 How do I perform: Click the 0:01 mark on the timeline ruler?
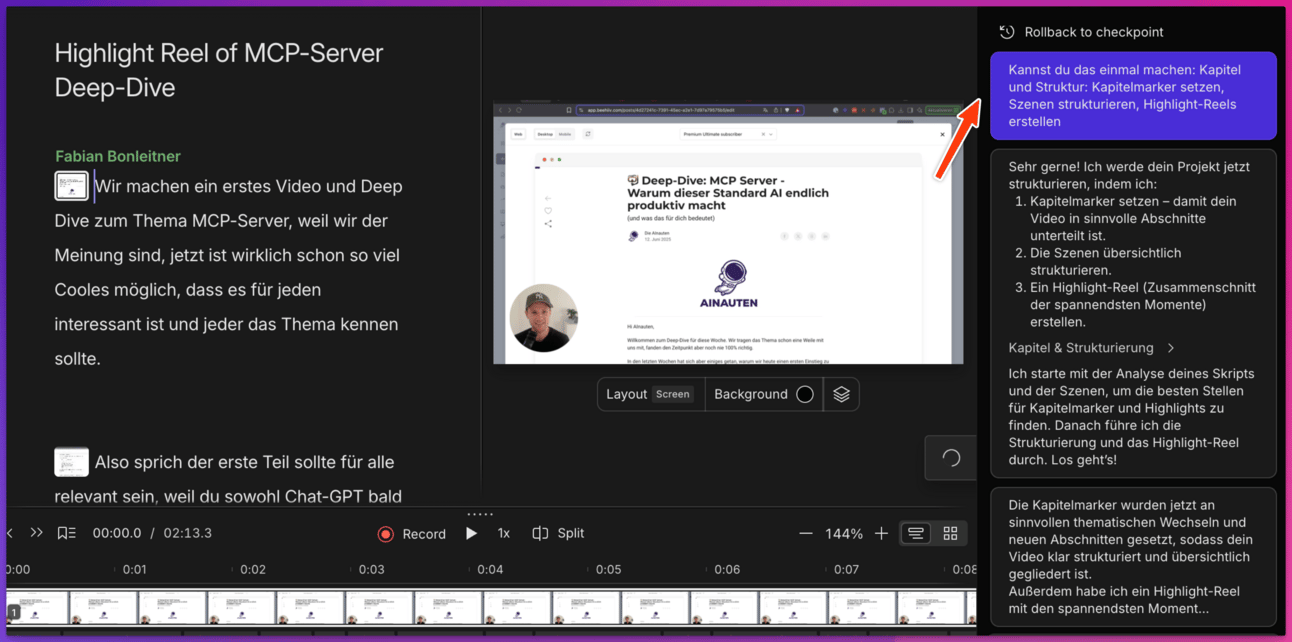(134, 569)
